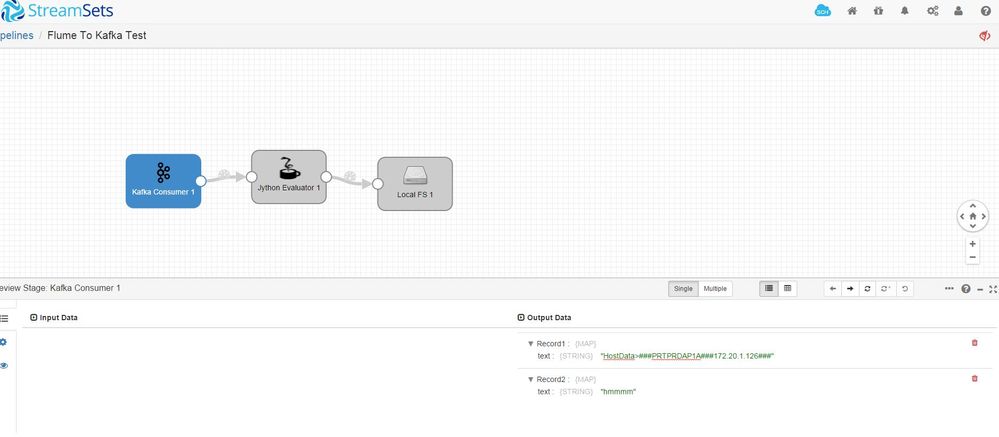Switch to table view of records
This screenshot has height=437, width=999.
[787, 289]
